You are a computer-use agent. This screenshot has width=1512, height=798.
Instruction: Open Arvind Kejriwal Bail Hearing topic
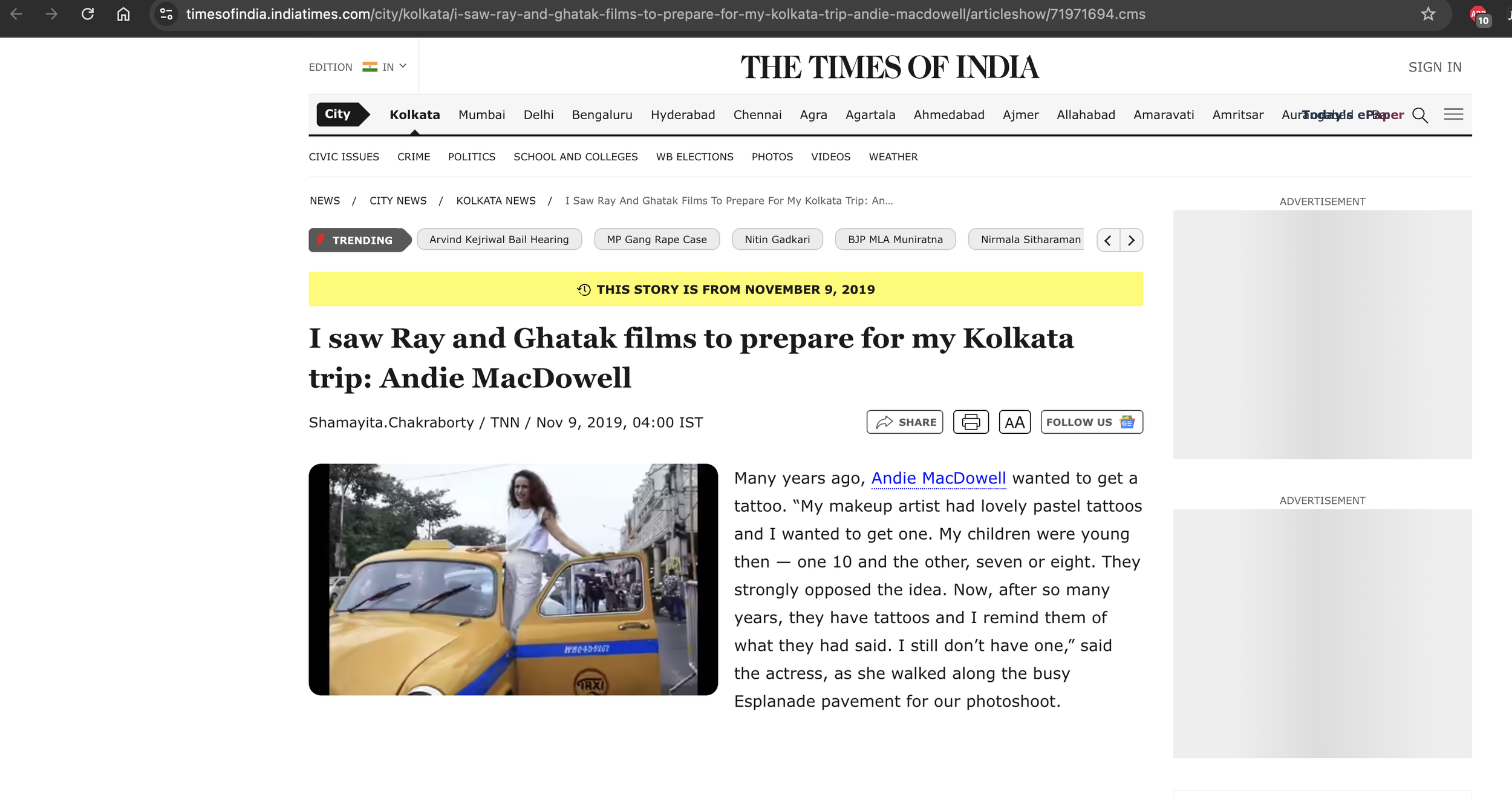(x=499, y=240)
